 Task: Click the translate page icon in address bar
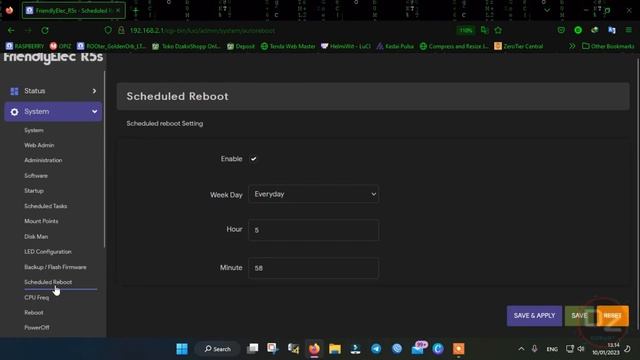(x=484, y=30)
